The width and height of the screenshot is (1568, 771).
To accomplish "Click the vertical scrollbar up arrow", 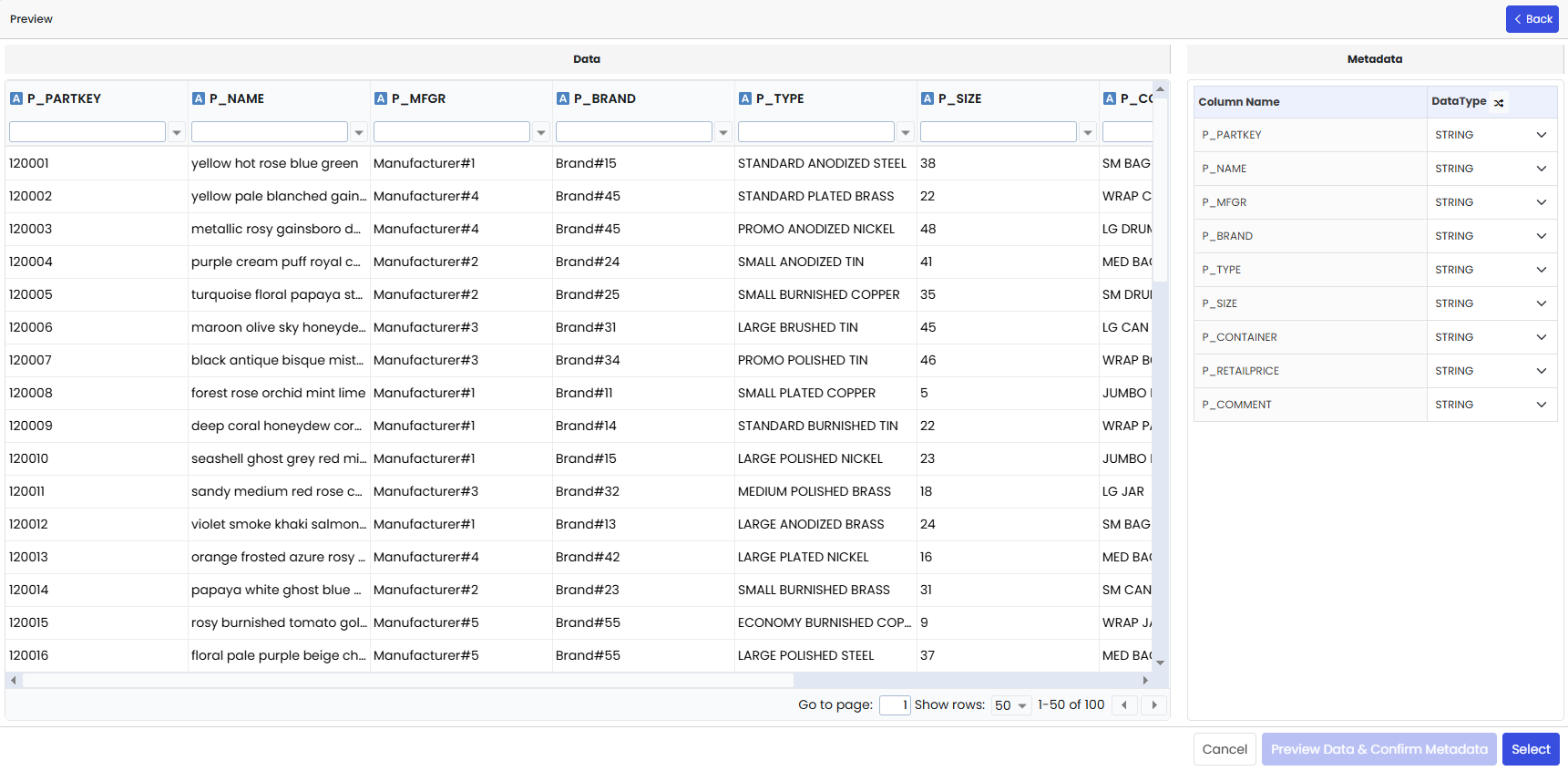I will (1161, 89).
